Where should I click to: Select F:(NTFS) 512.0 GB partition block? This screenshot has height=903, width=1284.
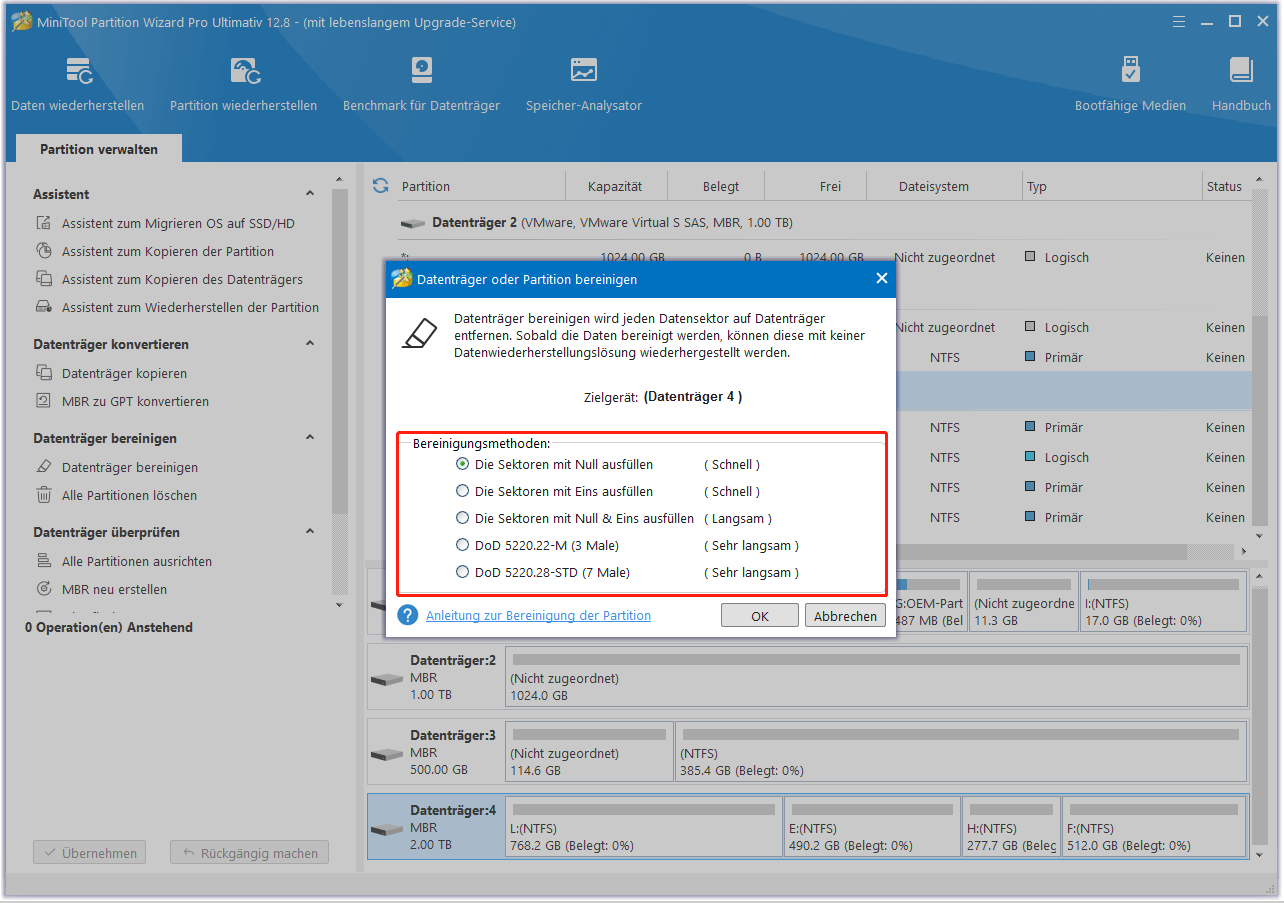click(x=1152, y=827)
